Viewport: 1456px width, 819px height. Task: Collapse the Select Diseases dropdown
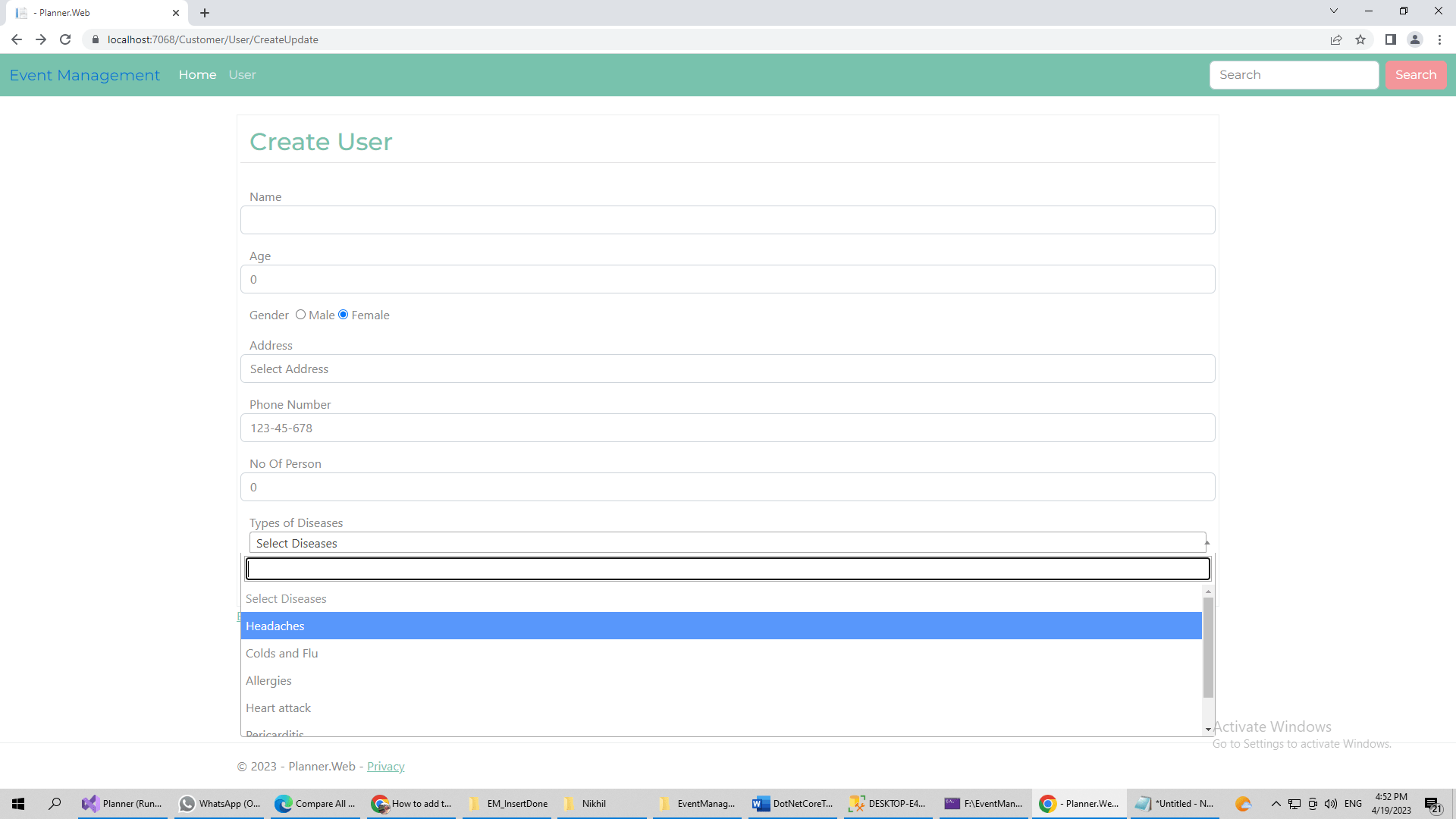pos(726,543)
